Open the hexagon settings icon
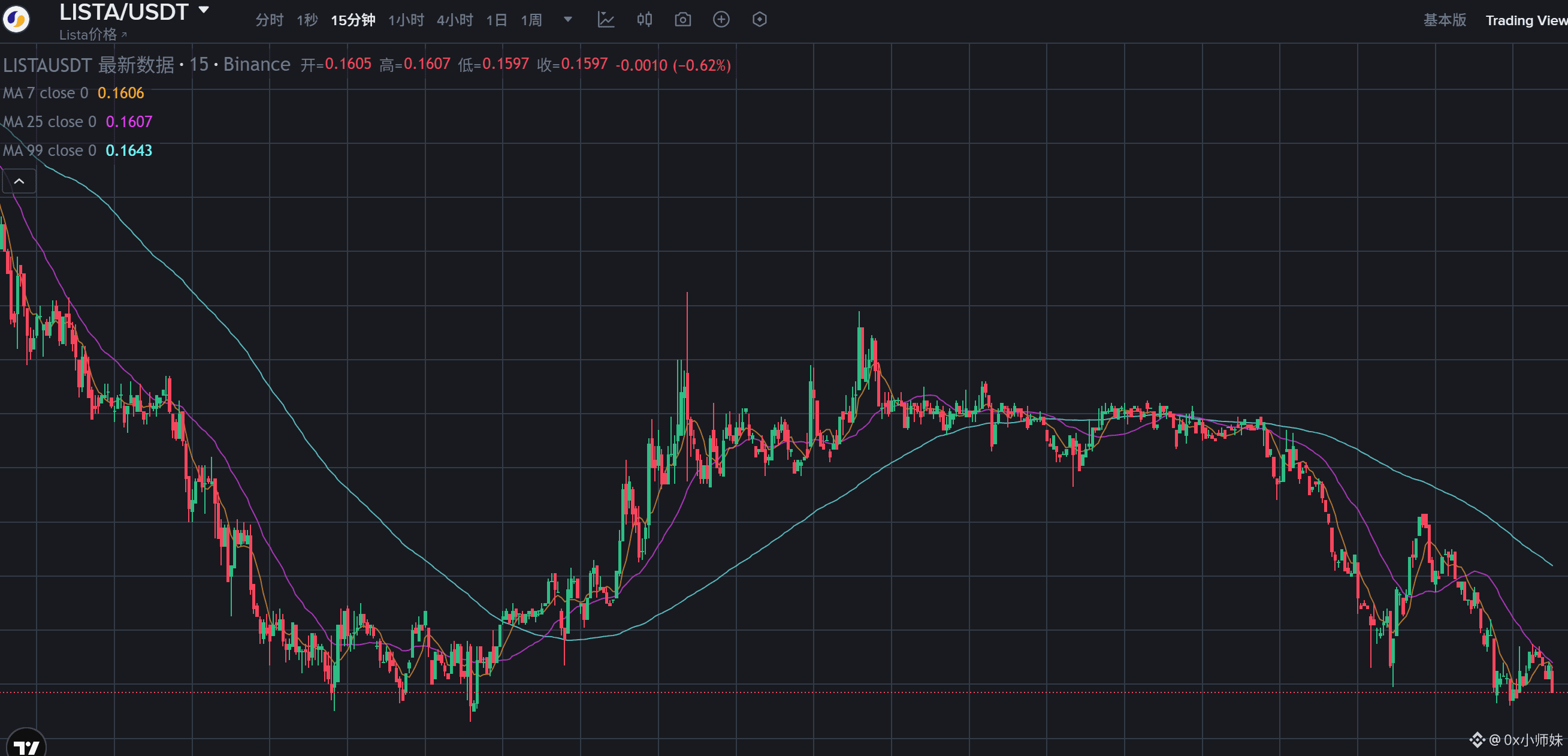Screen dimensions: 1568x756 click(x=759, y=20)
